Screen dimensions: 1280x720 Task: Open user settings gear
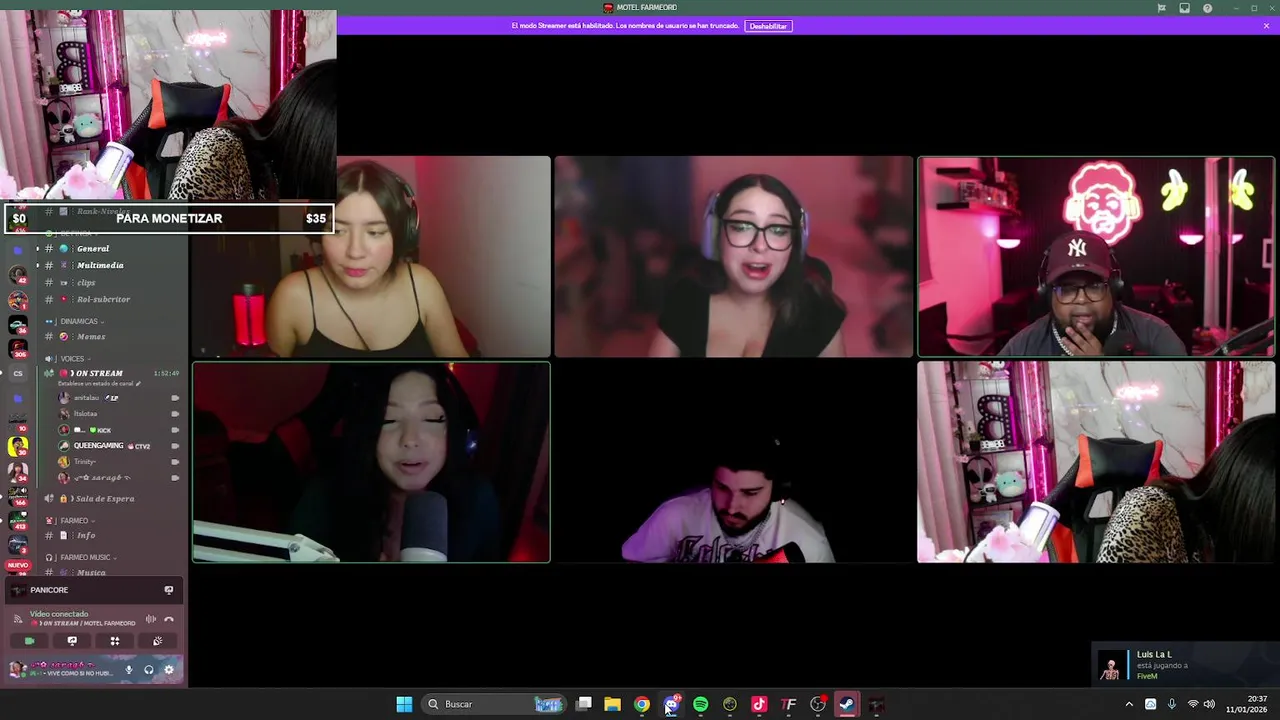[x=168, y=670]
